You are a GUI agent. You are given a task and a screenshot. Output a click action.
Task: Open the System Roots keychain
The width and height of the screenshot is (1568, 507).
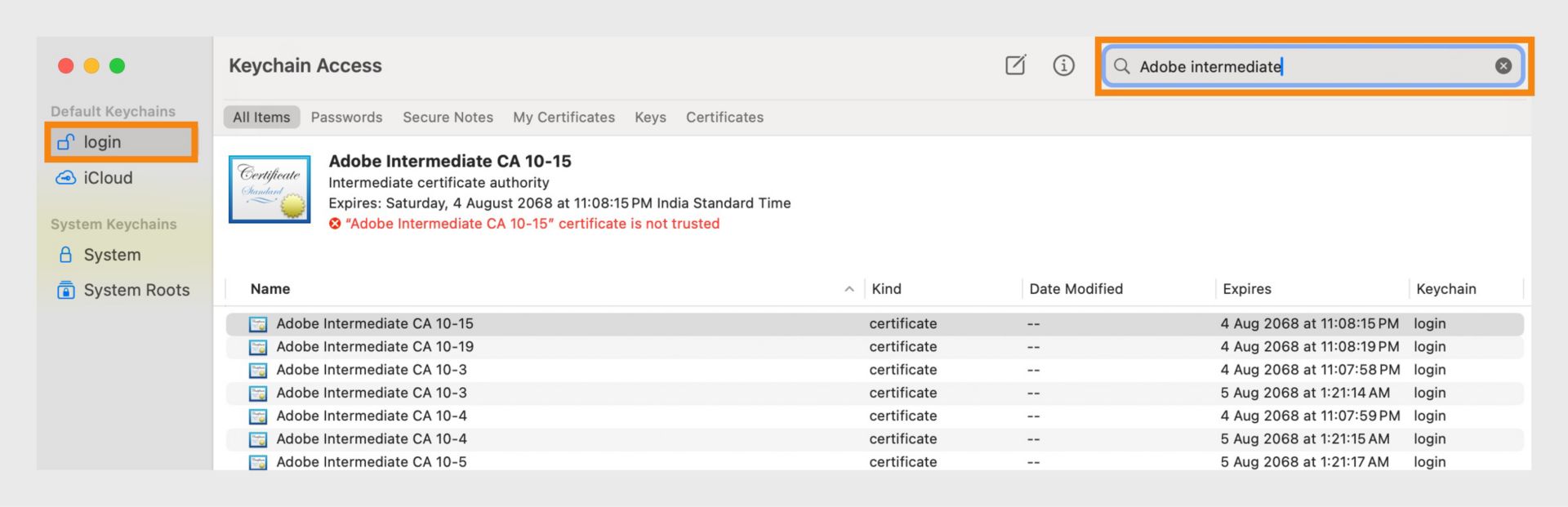click(x=136, y=290)
